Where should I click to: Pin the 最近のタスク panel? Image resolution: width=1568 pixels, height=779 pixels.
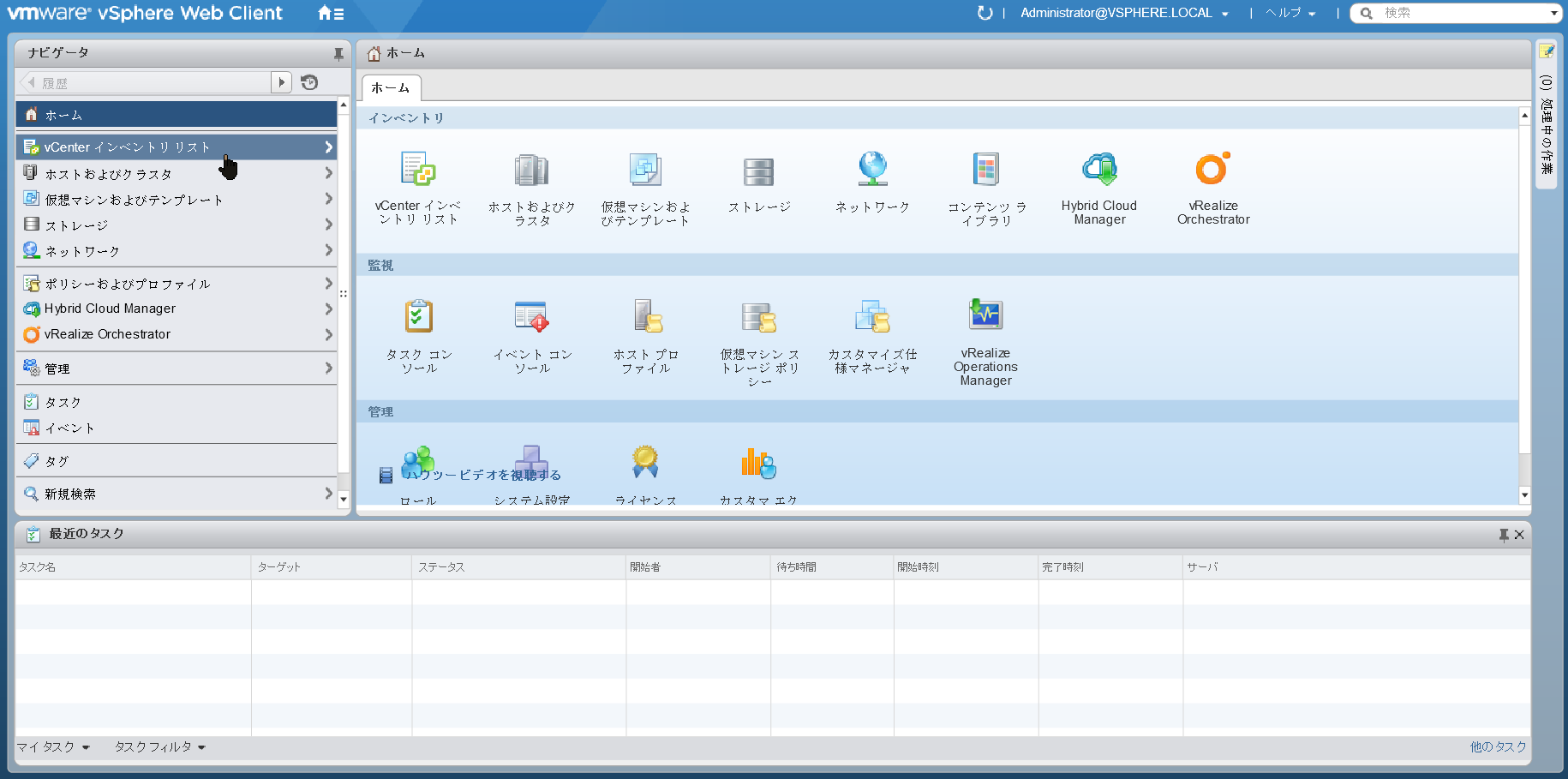tap(1504, 535)
